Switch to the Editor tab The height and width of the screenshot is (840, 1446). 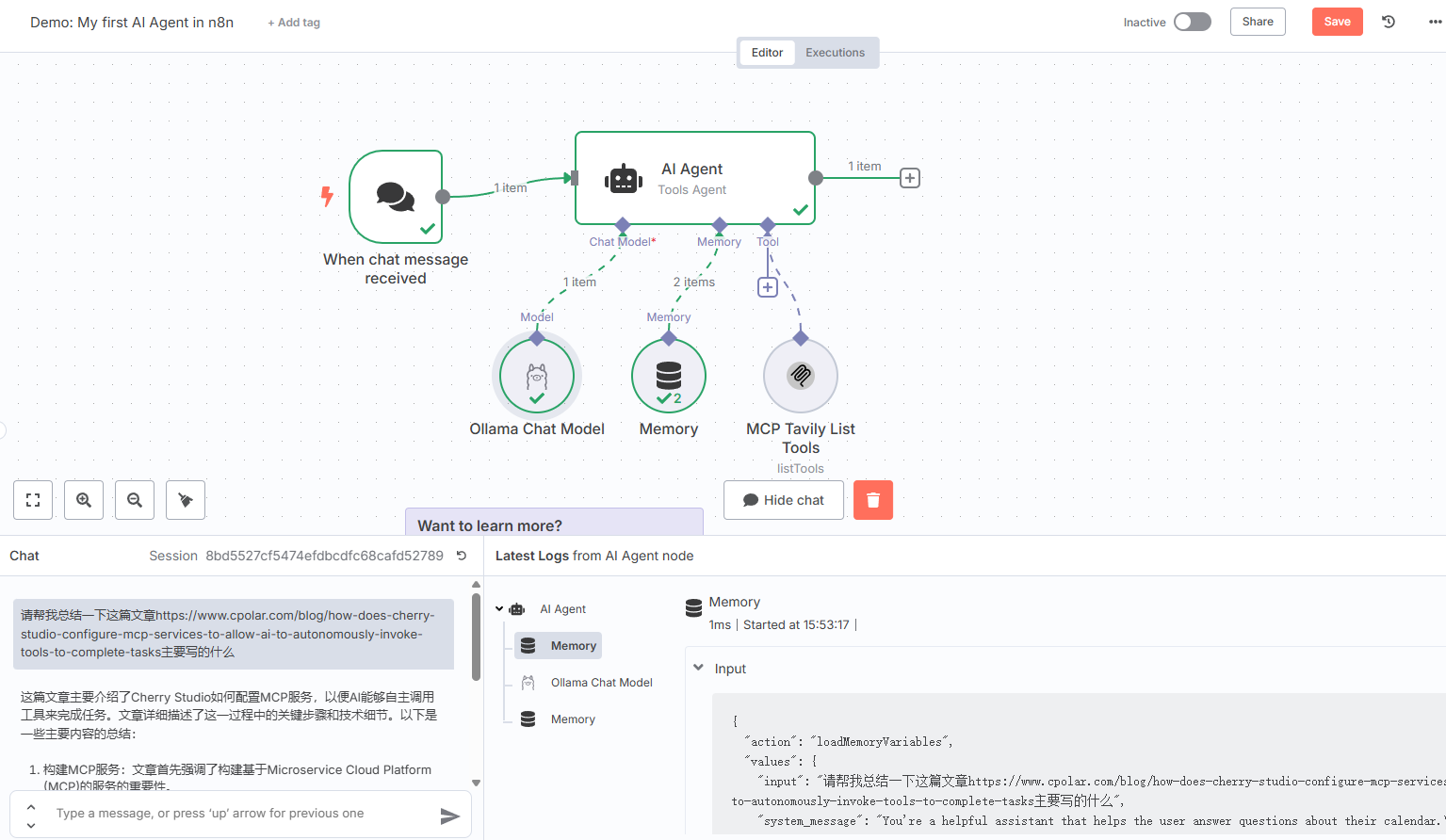pos(767,53)
